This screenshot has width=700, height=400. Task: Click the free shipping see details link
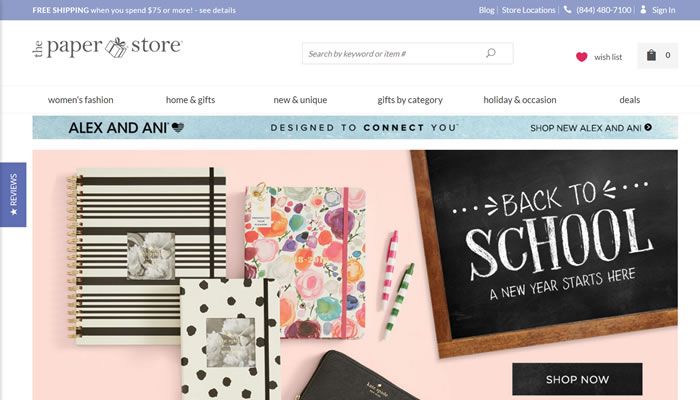pos(217,10)
